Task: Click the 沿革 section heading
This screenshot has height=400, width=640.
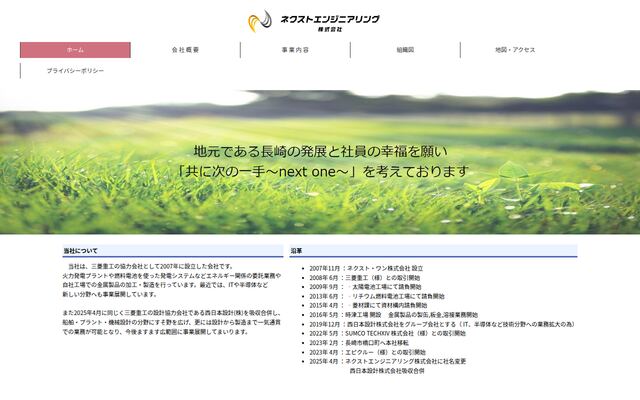Action: 433,251
